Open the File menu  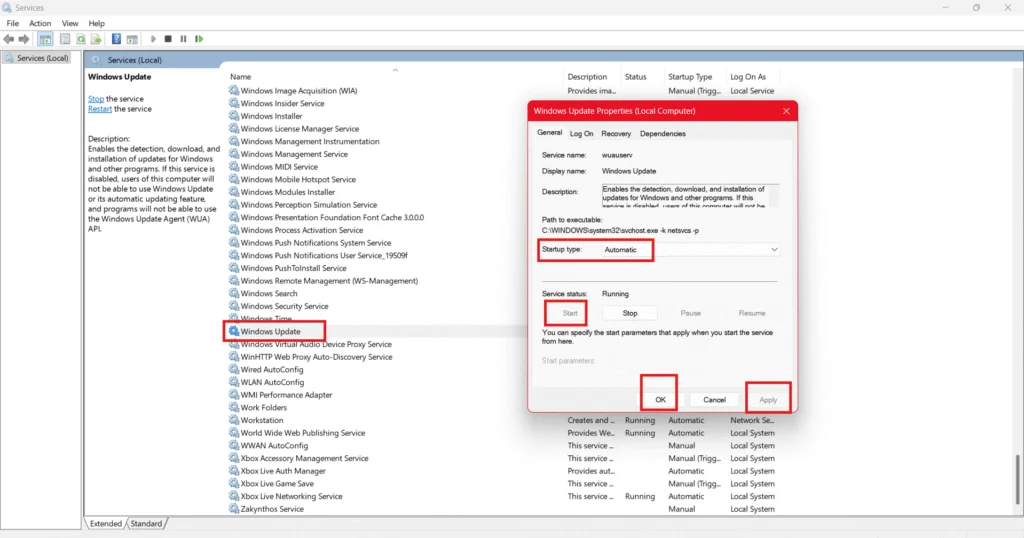(12, 23)
